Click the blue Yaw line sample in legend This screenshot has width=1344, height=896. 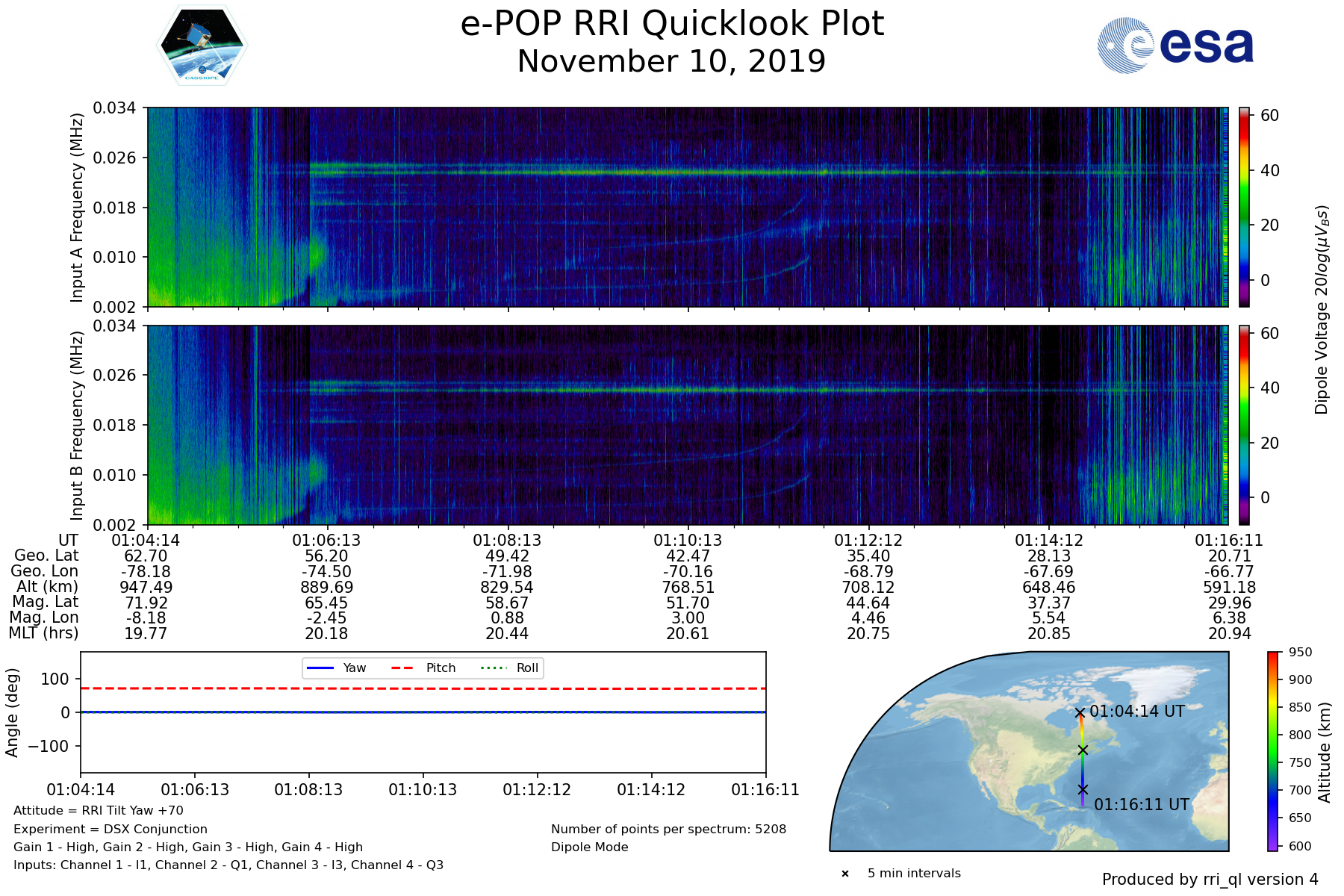(320, 668)
